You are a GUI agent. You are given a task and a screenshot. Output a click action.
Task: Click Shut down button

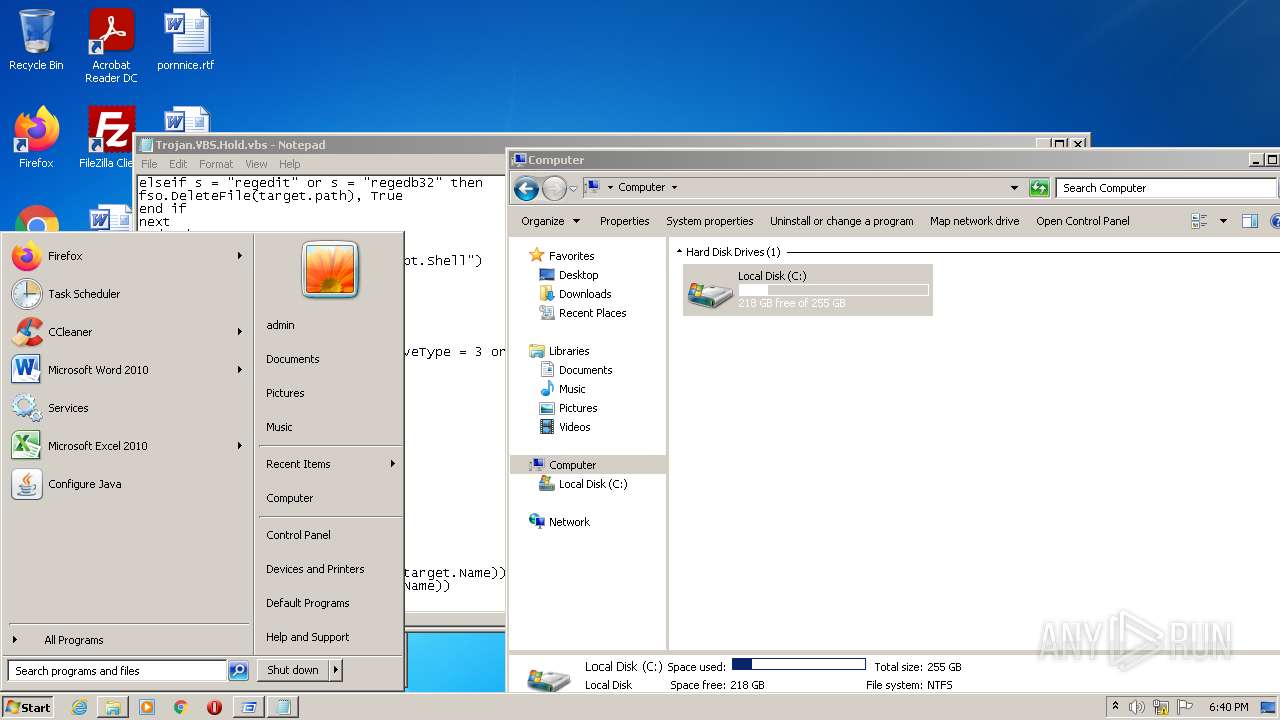(x=293, y=670)
